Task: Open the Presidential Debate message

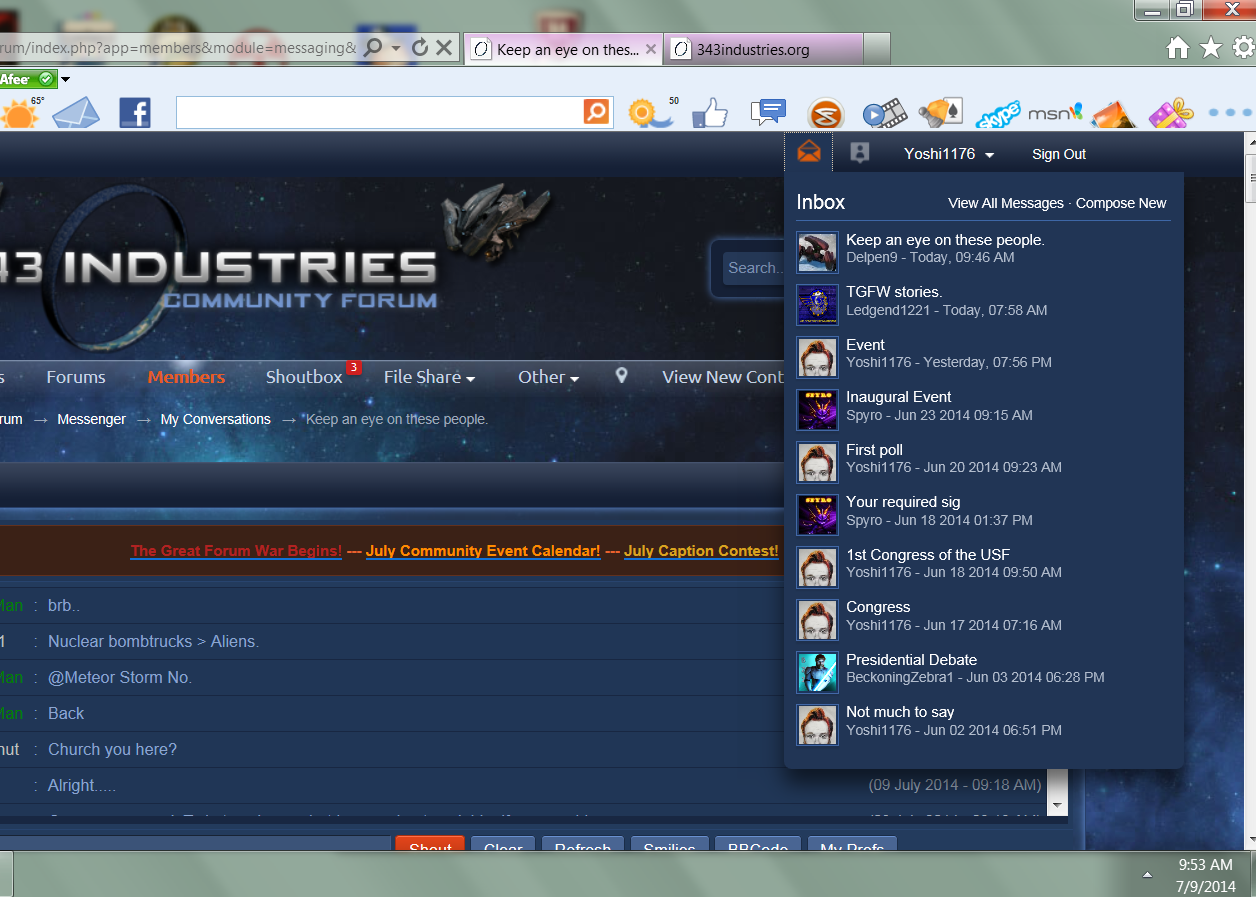Action: [911, 660]
